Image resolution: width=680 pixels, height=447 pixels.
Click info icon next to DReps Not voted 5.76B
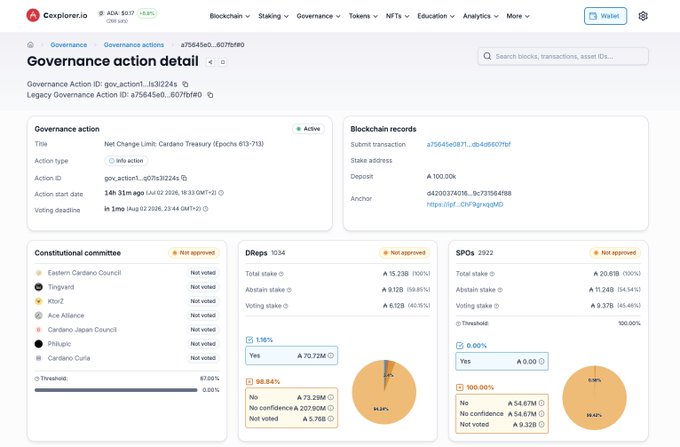331,419
